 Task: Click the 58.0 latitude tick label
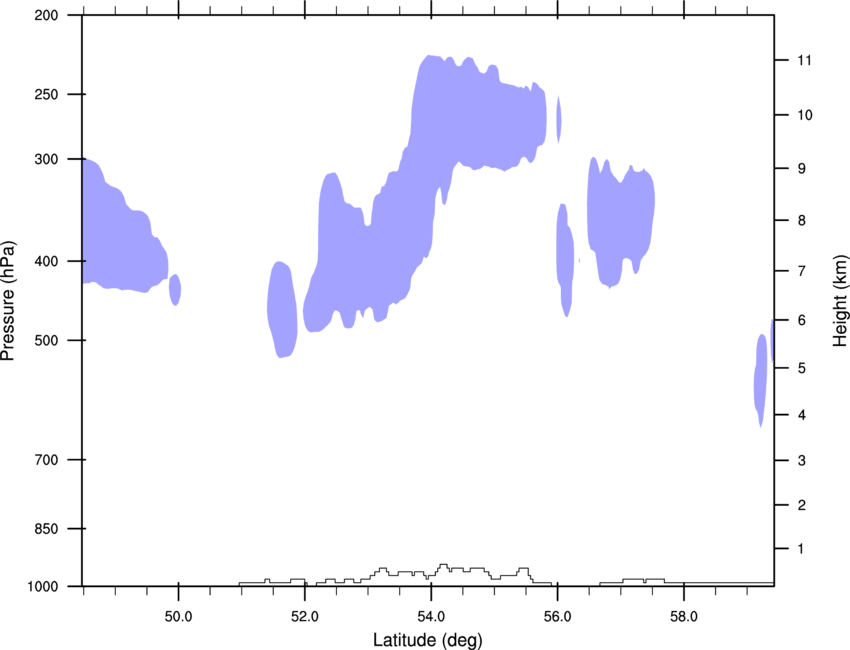[x=684, y=617]
